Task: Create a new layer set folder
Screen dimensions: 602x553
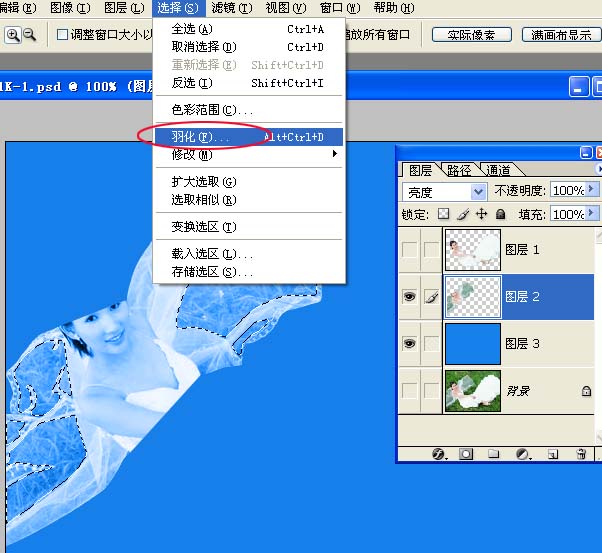Action: pyautogui.click(x=493, y=454)
